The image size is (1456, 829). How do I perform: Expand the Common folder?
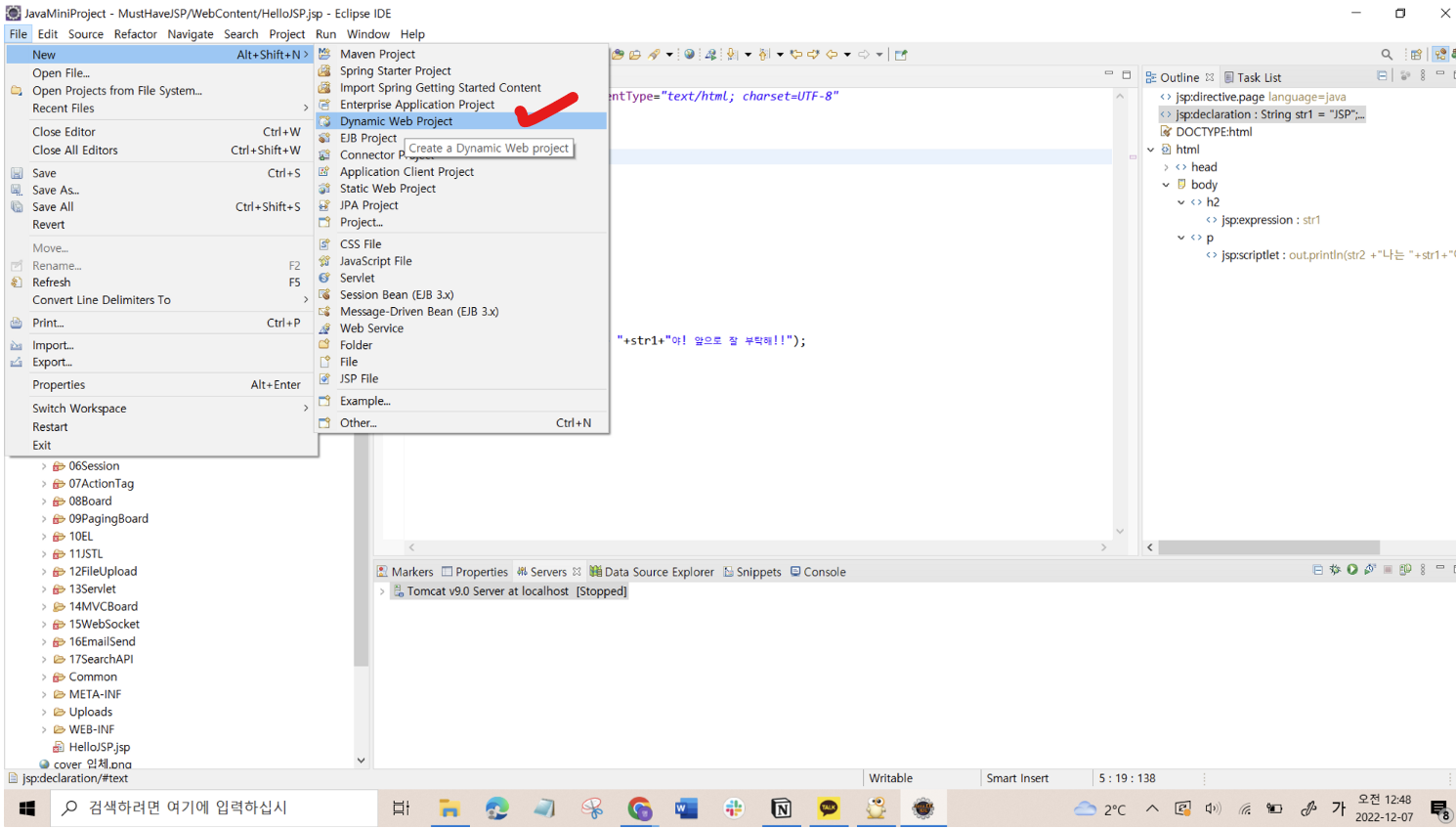tap(44, 677)
